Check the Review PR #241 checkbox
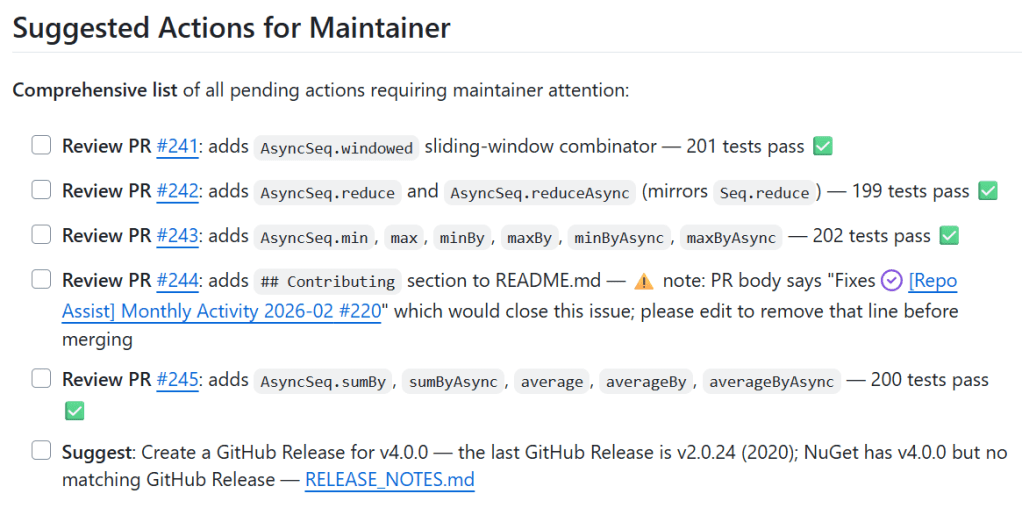 pyautogui.click(x=41, y=146)
